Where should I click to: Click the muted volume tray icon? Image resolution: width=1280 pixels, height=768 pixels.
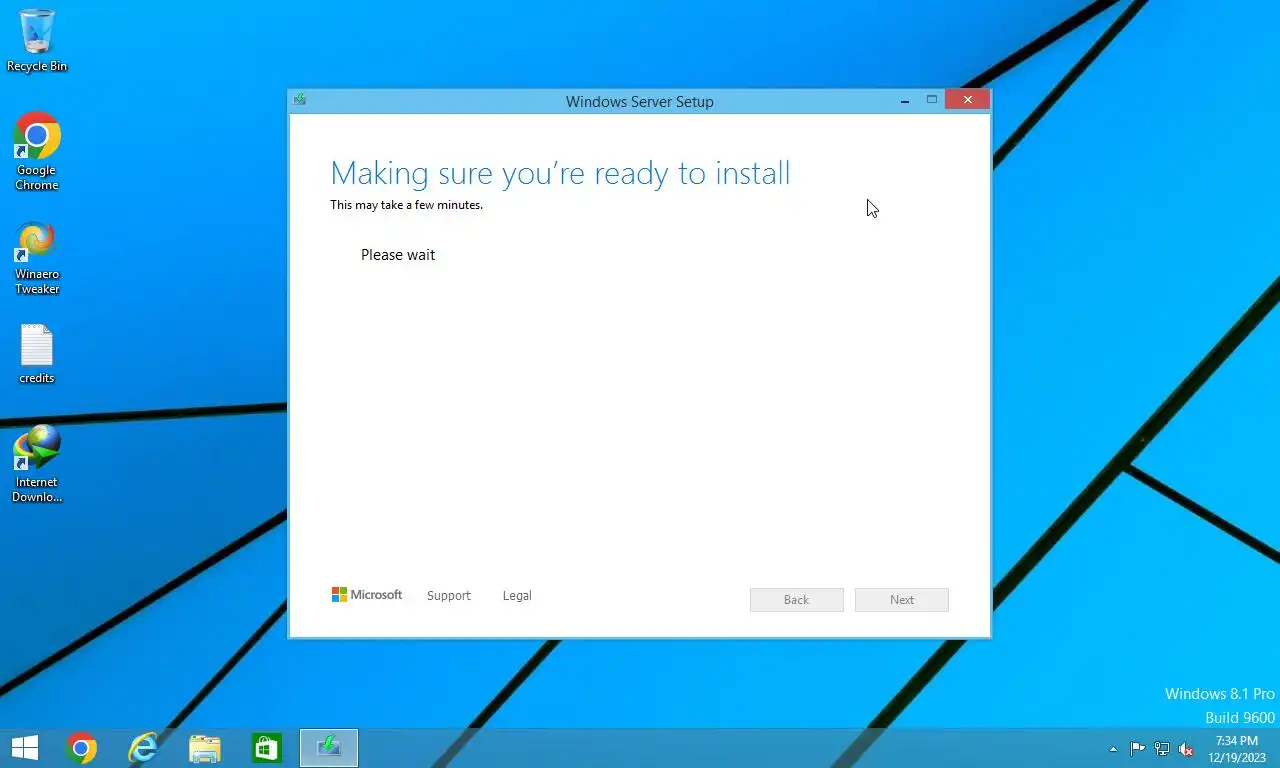(1186, 749)
